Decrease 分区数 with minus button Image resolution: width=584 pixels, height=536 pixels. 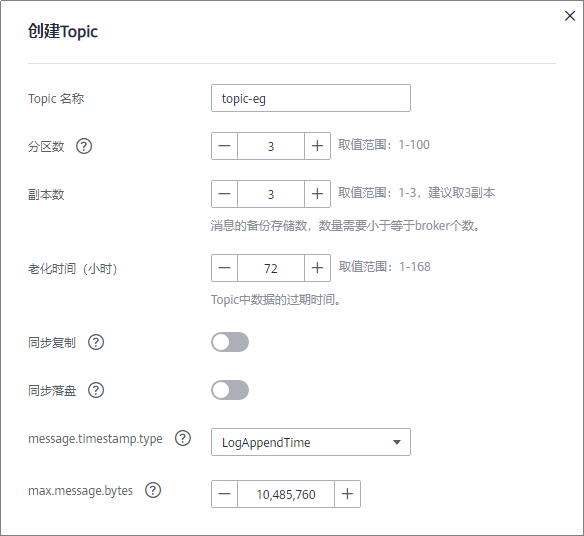224,146
